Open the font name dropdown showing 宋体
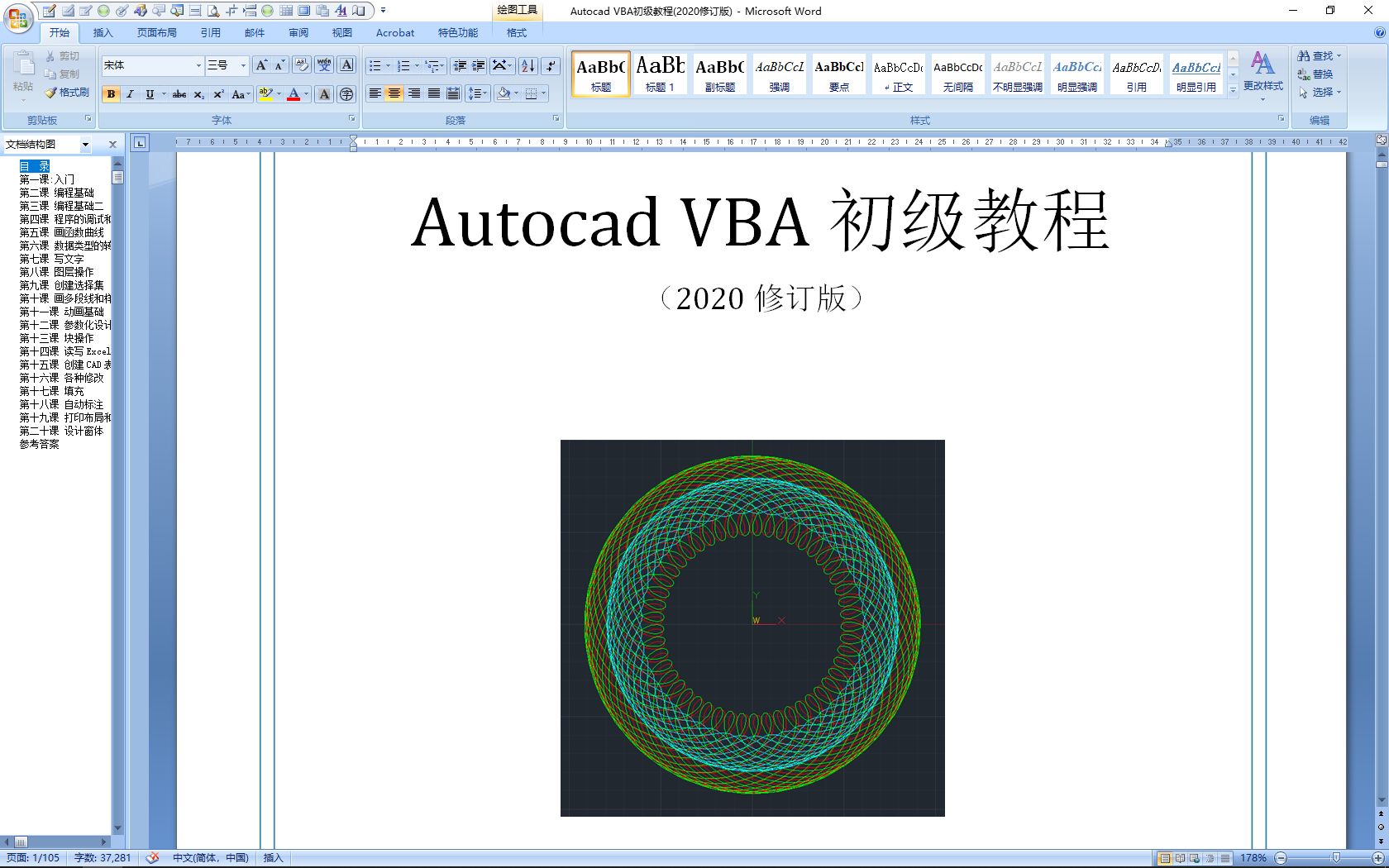Screen dimensions: 1389x868 tap(198, 64)
